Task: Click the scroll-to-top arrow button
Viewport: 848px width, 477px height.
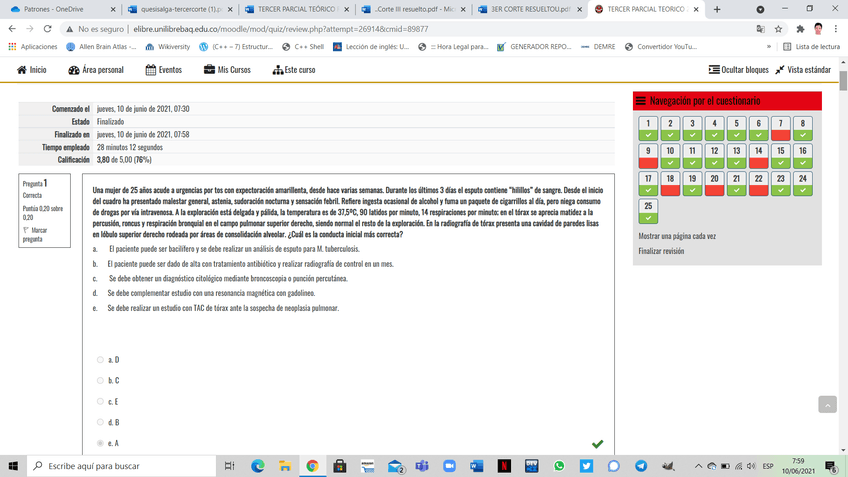Action: pos(827,405)
